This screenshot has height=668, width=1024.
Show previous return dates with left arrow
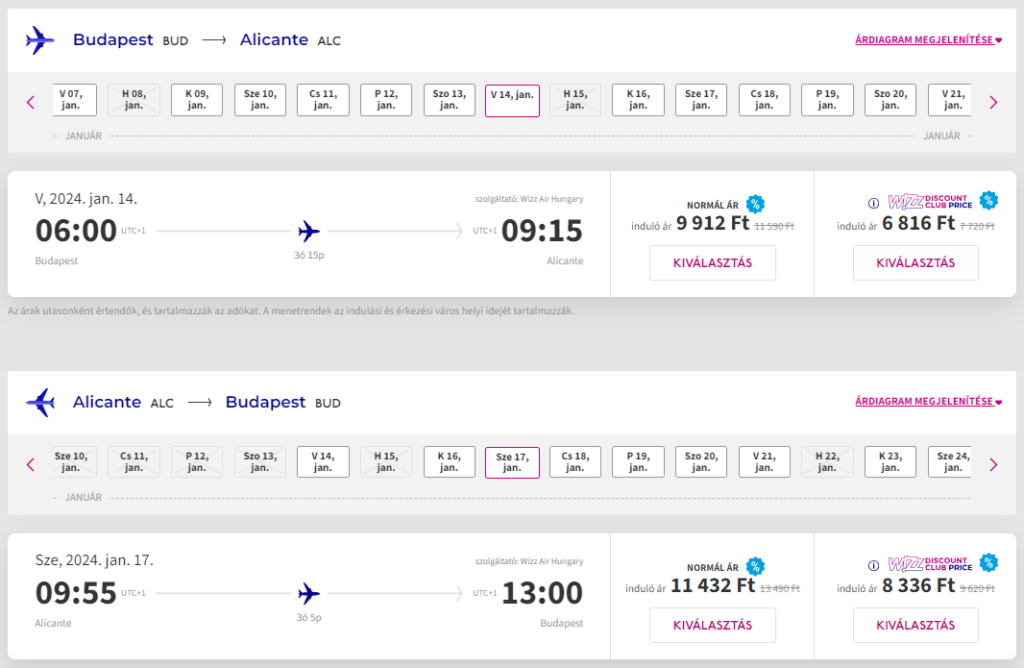coord(31,465)
